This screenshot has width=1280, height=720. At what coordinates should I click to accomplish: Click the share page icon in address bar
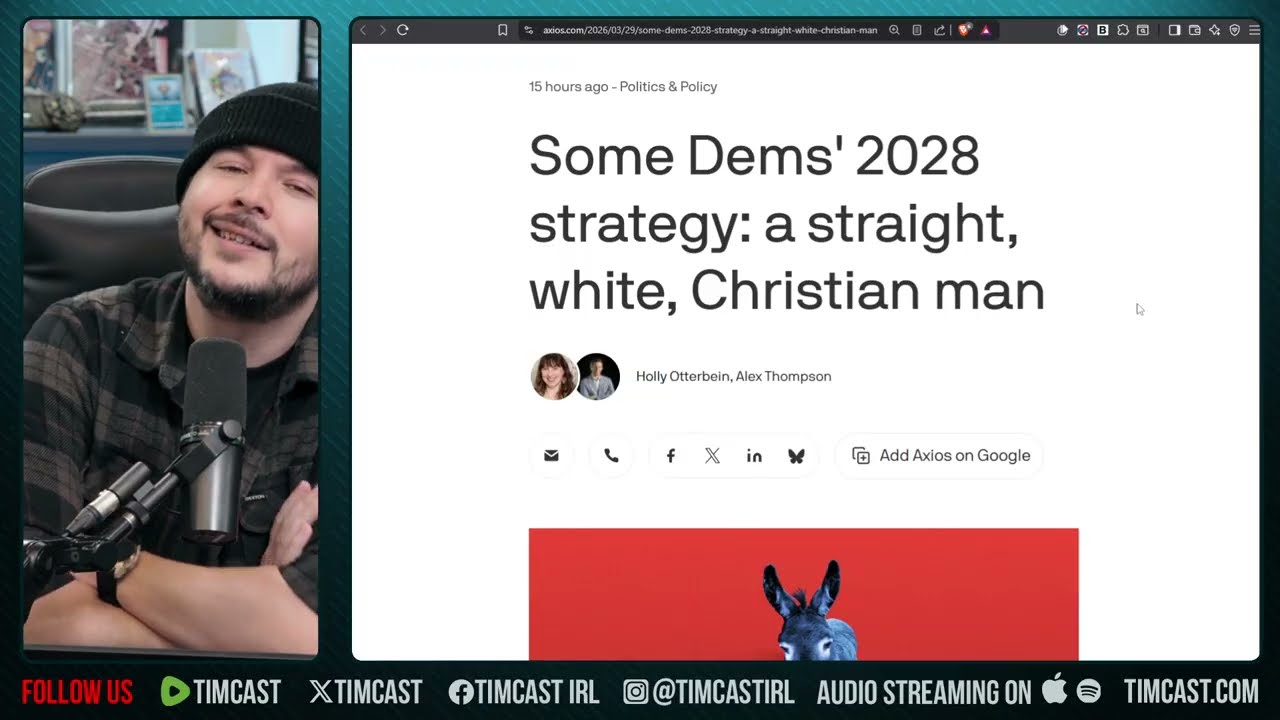coord(940,30)
